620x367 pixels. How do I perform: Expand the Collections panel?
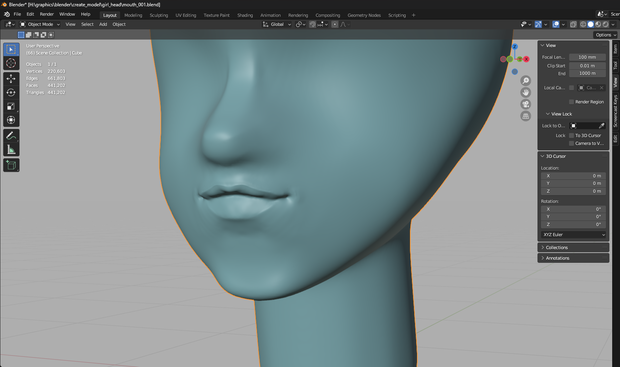click(x=543, y=248)
